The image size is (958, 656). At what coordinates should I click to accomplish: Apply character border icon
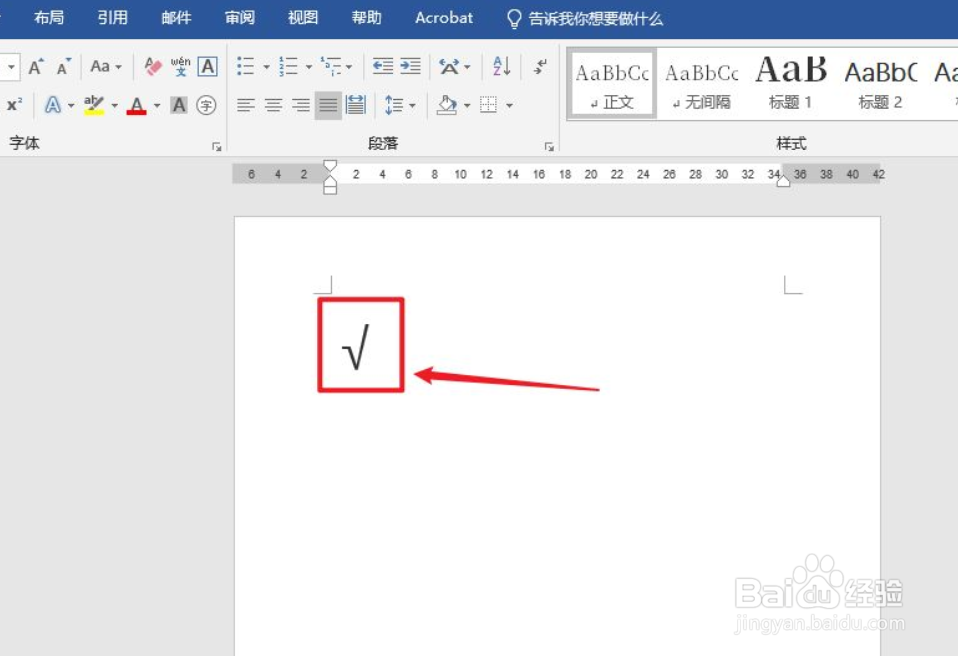[x=208, y=66]
